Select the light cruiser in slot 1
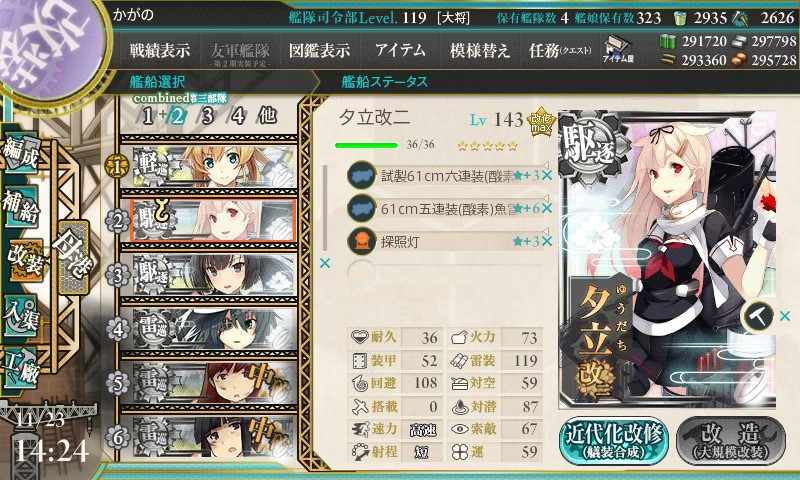The image size is (800, 480). (209, 166)
